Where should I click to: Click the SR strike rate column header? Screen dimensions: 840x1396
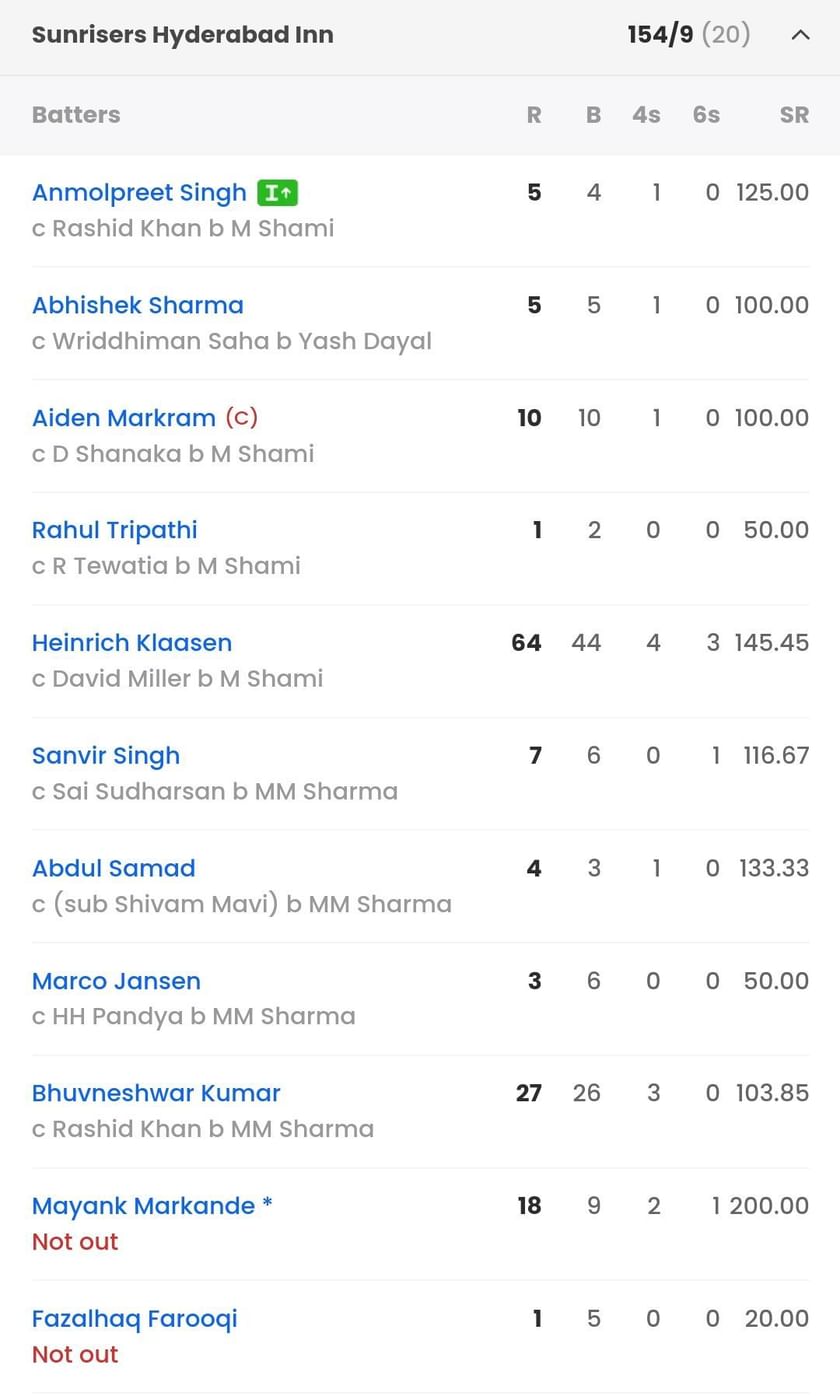(x=794, y=114)
